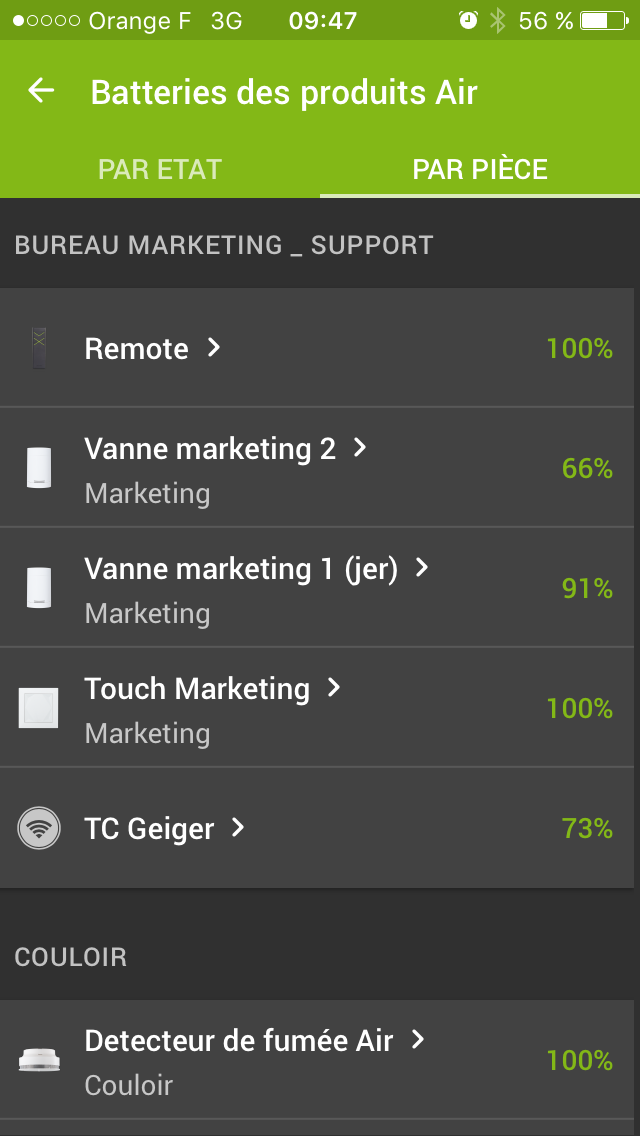
Task: Tap the BUREAU MARKETING _ SUPPORT section header
Action: [224, 245]
